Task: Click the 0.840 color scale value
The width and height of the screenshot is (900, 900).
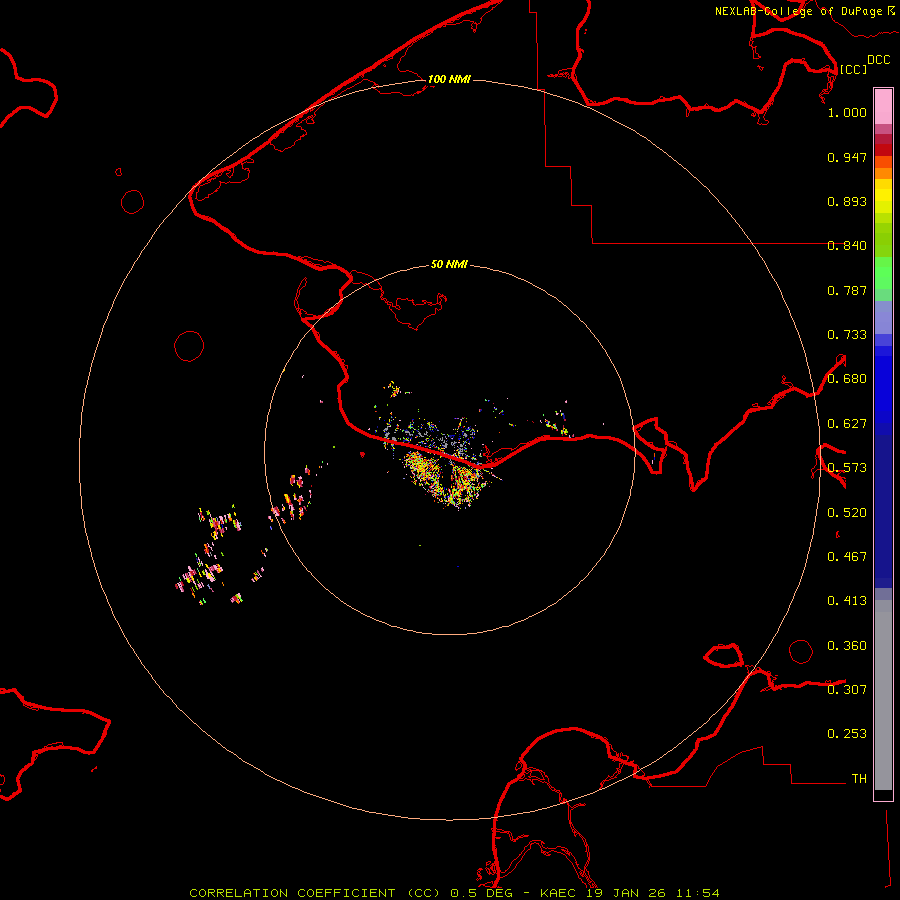Action: (x=847, y=246)
